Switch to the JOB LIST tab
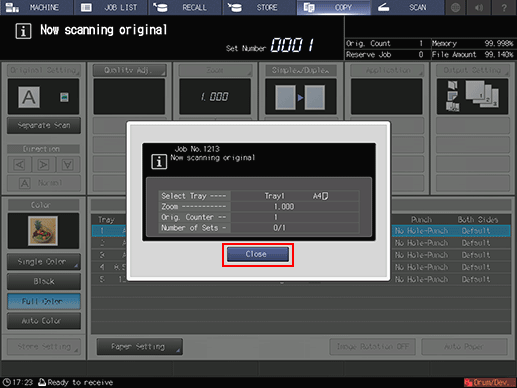517x388 pixels. pyautogui.click(x=111, y=7)
